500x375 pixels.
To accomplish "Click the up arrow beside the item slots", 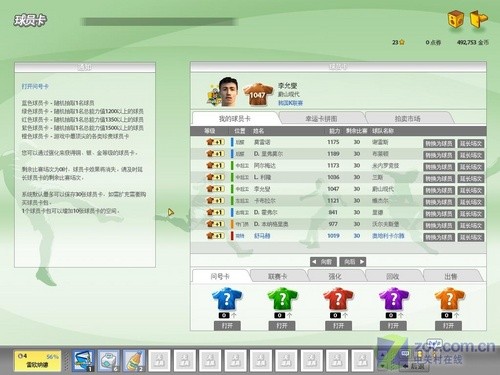I will tap(382, 355).
